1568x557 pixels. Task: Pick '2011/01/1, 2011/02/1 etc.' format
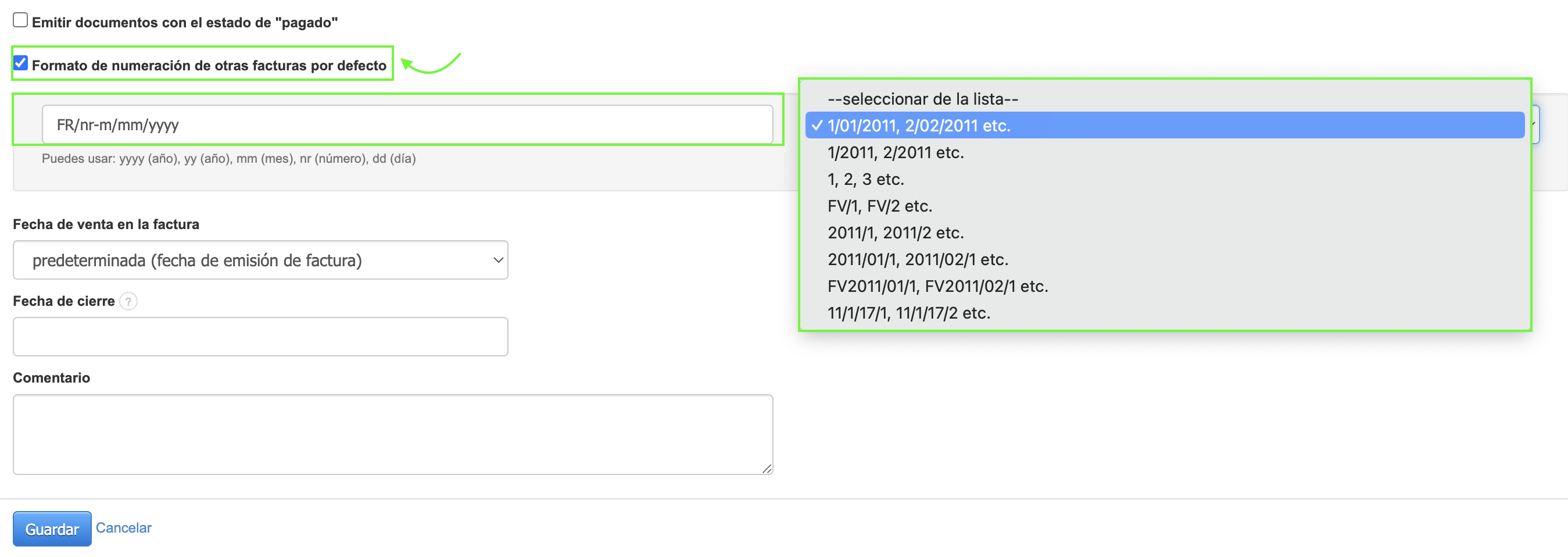point(917,259)
